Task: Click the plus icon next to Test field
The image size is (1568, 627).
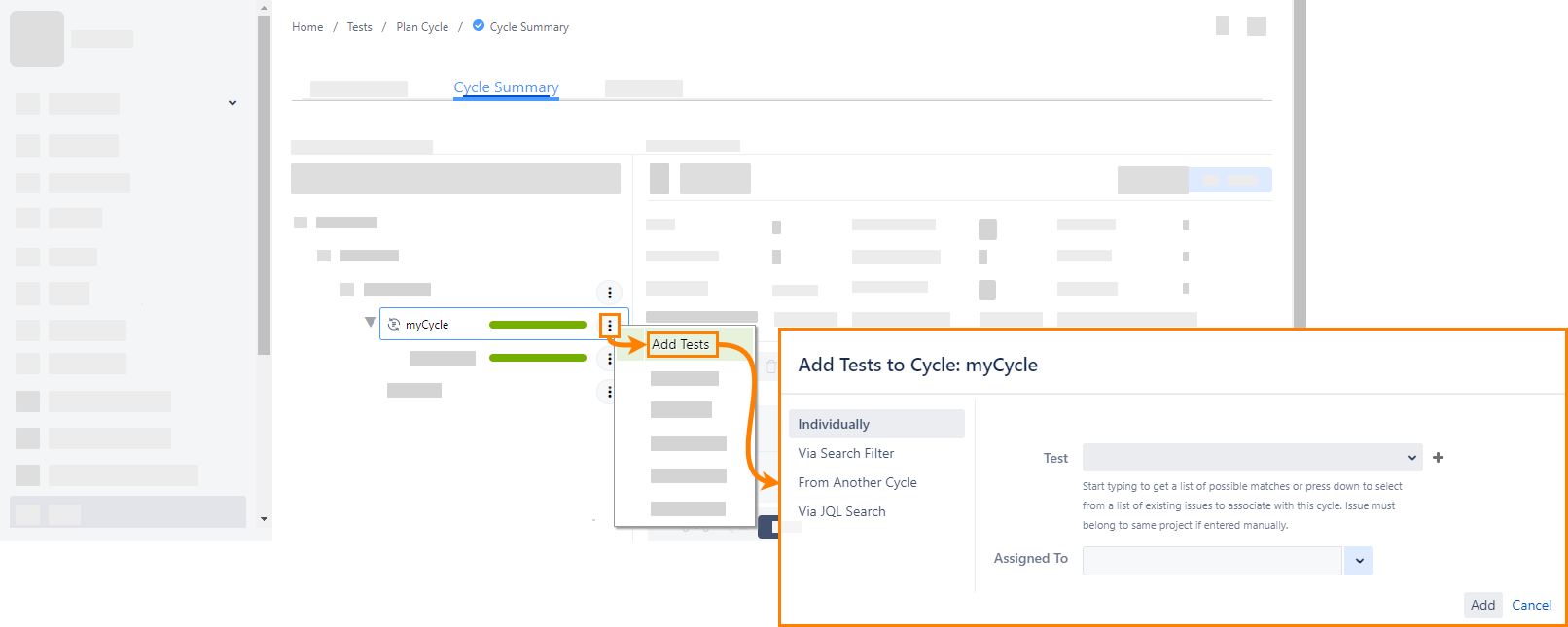Action: tap(1439, 458)
